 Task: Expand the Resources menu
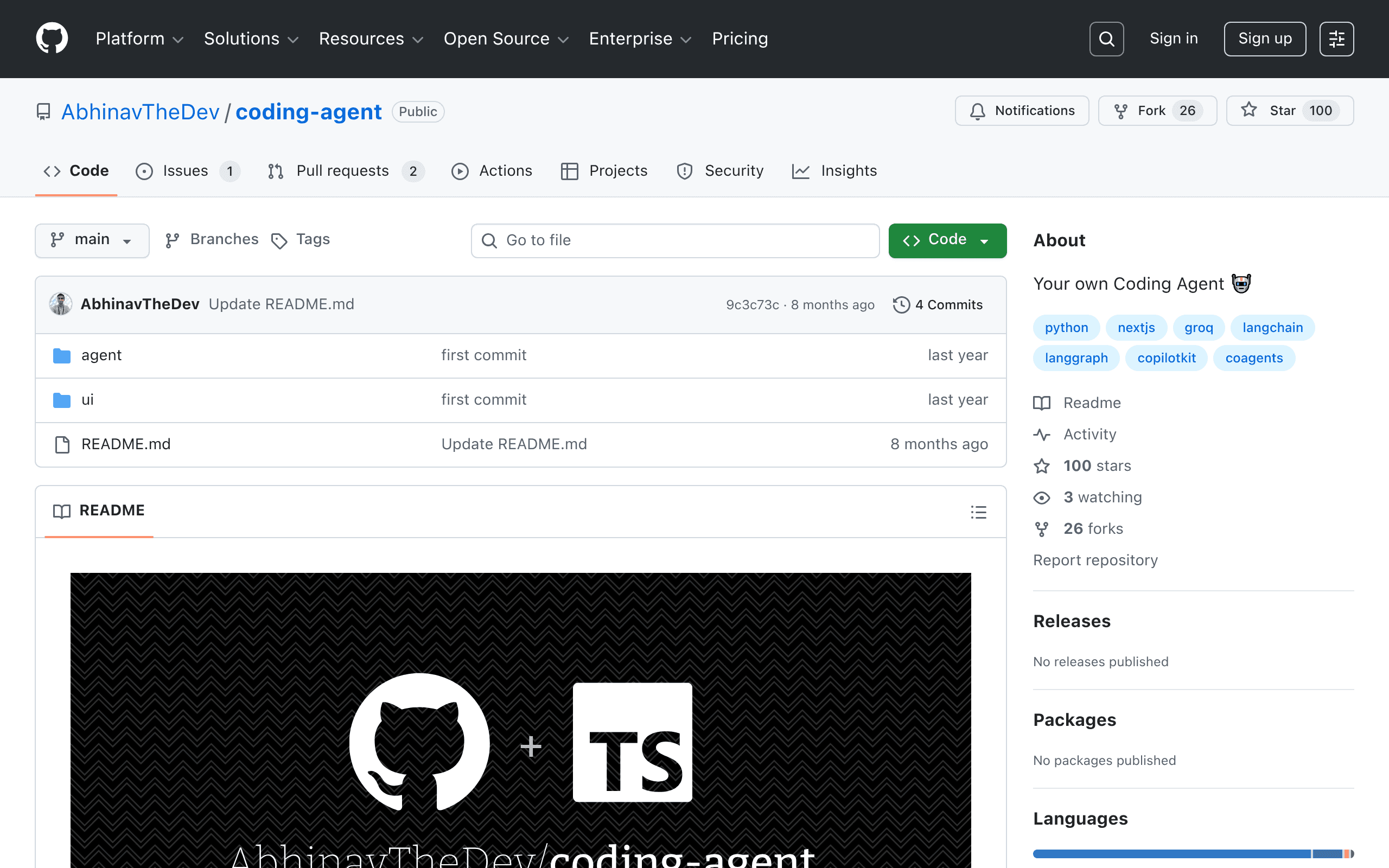[x=371, y=39]
